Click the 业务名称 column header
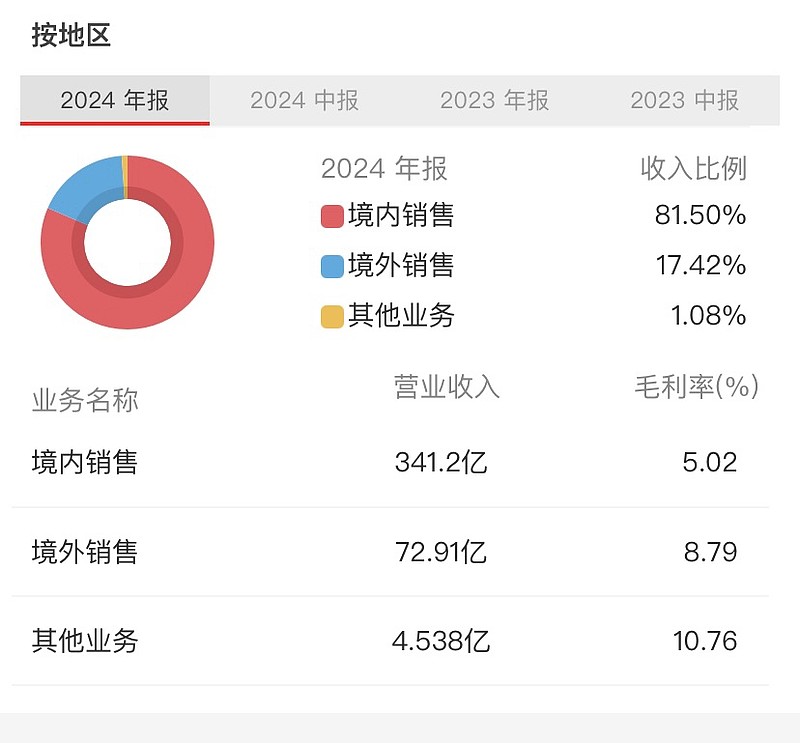This screenshot has width=800, height=743. coord(85,401)
